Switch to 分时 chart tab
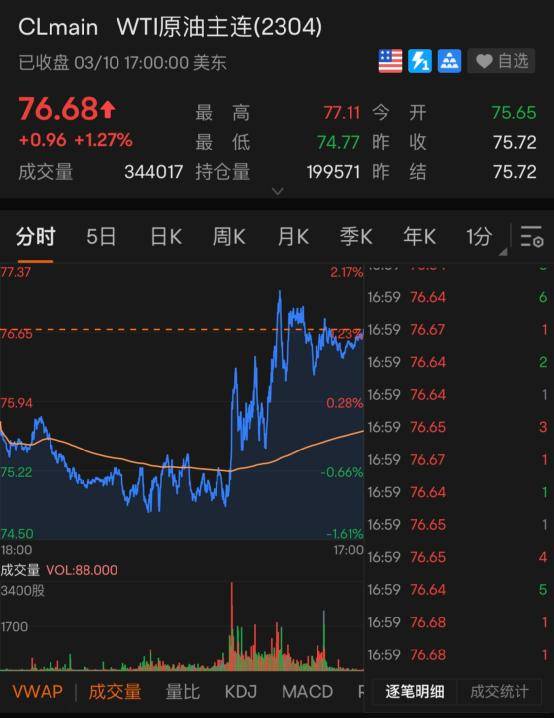 (35, 237)
